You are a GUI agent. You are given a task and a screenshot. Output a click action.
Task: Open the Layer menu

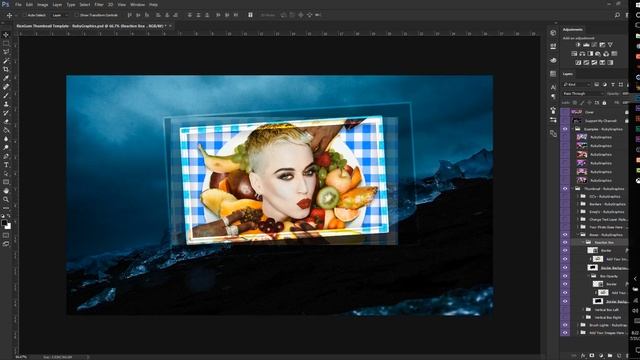pyautogui.click(x=58, y=4)
